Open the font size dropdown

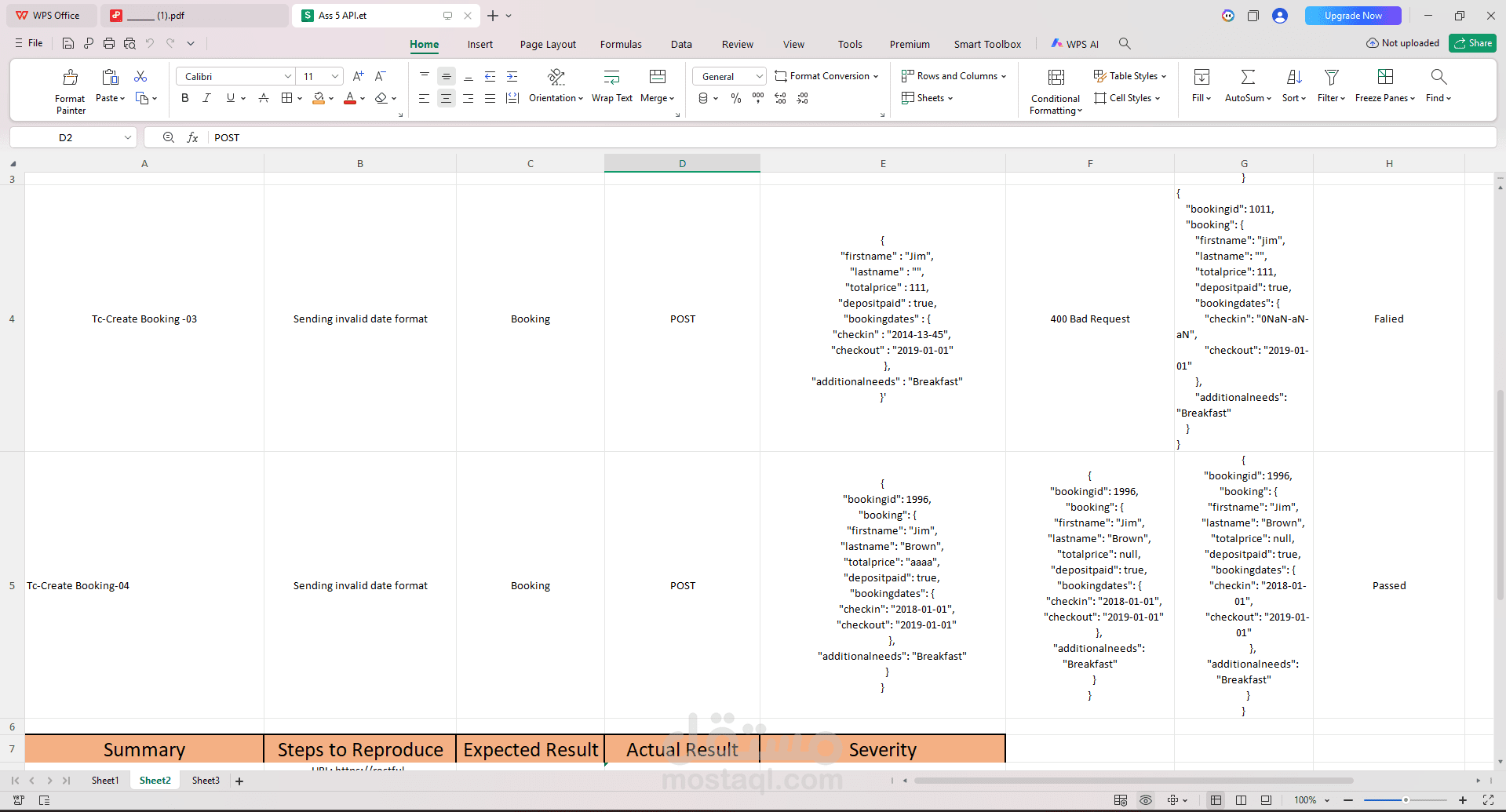(x=335, y=76)
